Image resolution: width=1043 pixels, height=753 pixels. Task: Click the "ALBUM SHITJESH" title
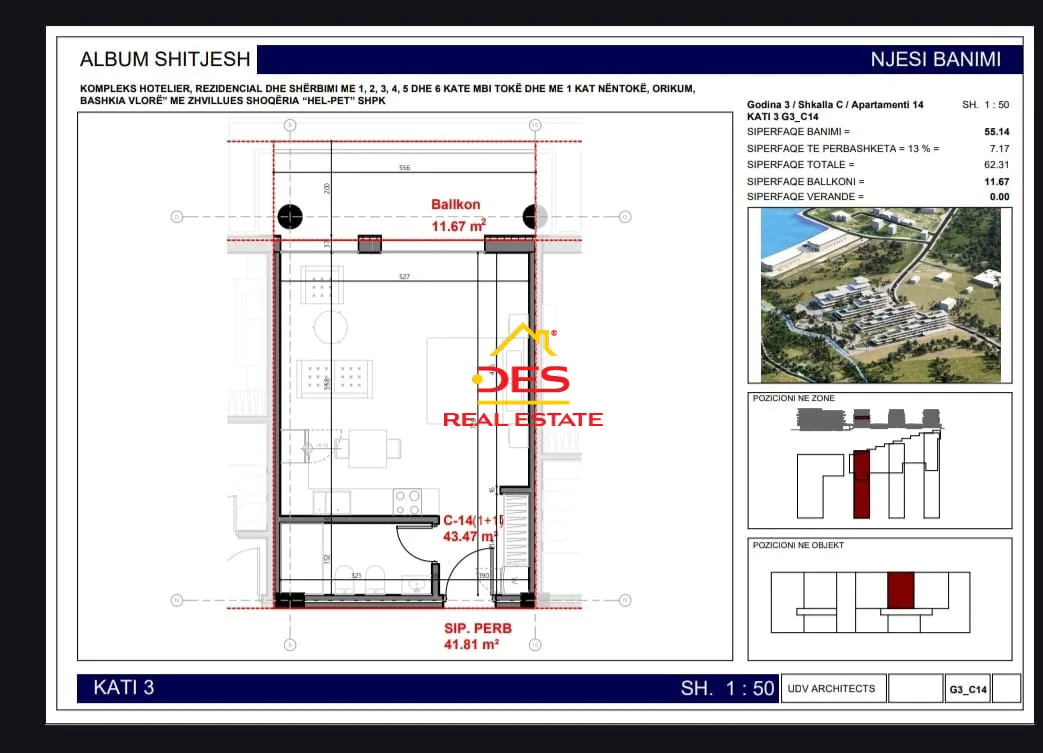pyautogui.click(x=165, y=59)
